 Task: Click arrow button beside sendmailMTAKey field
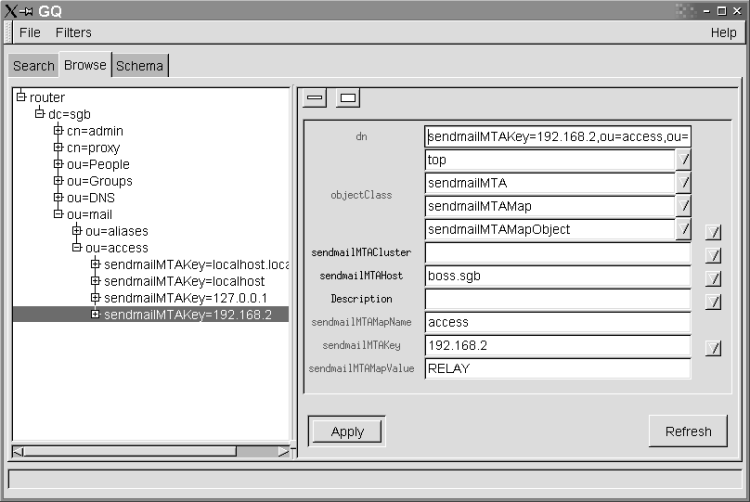712,347
